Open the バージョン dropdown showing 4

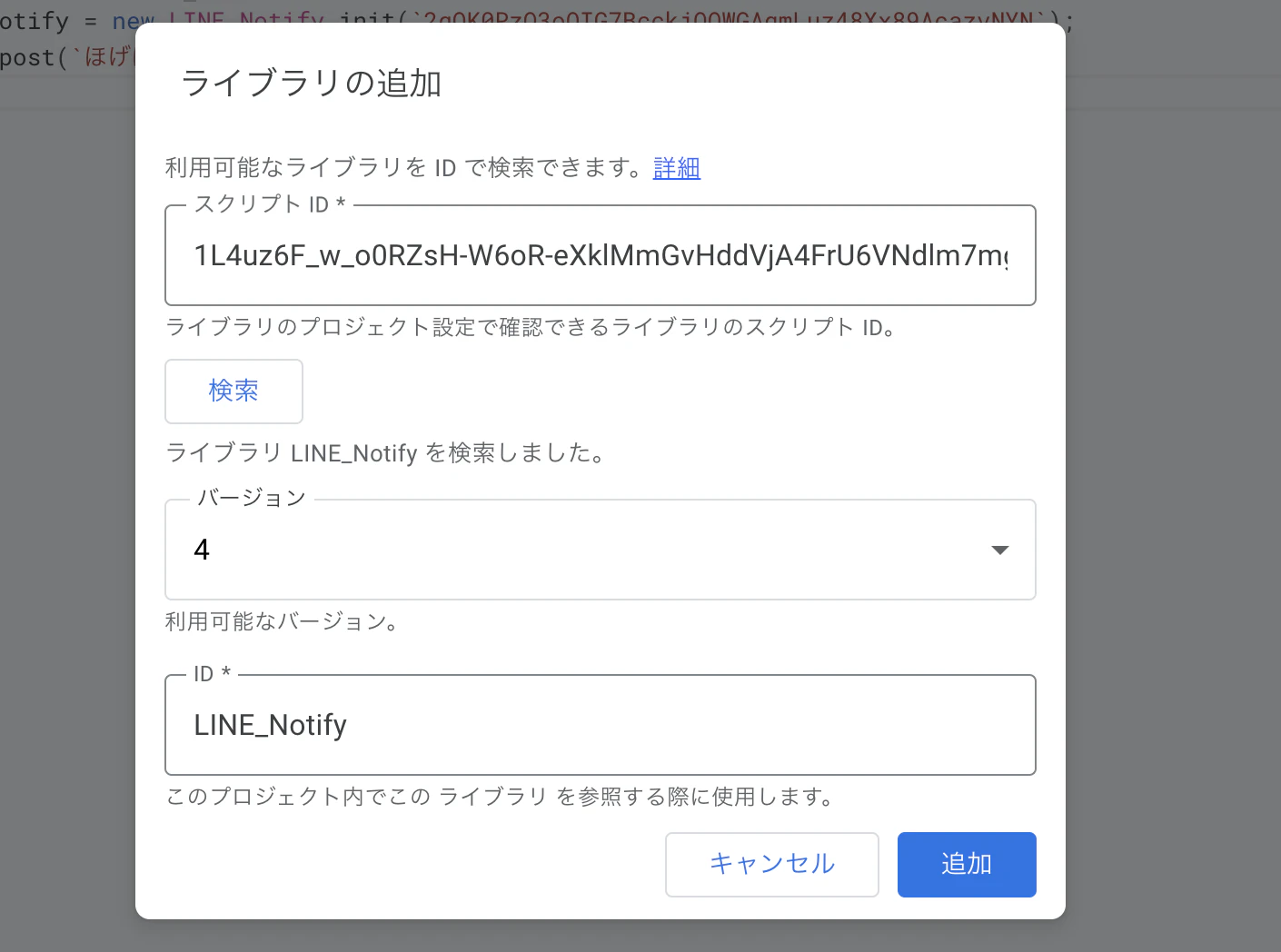click(x=601, y=550)
